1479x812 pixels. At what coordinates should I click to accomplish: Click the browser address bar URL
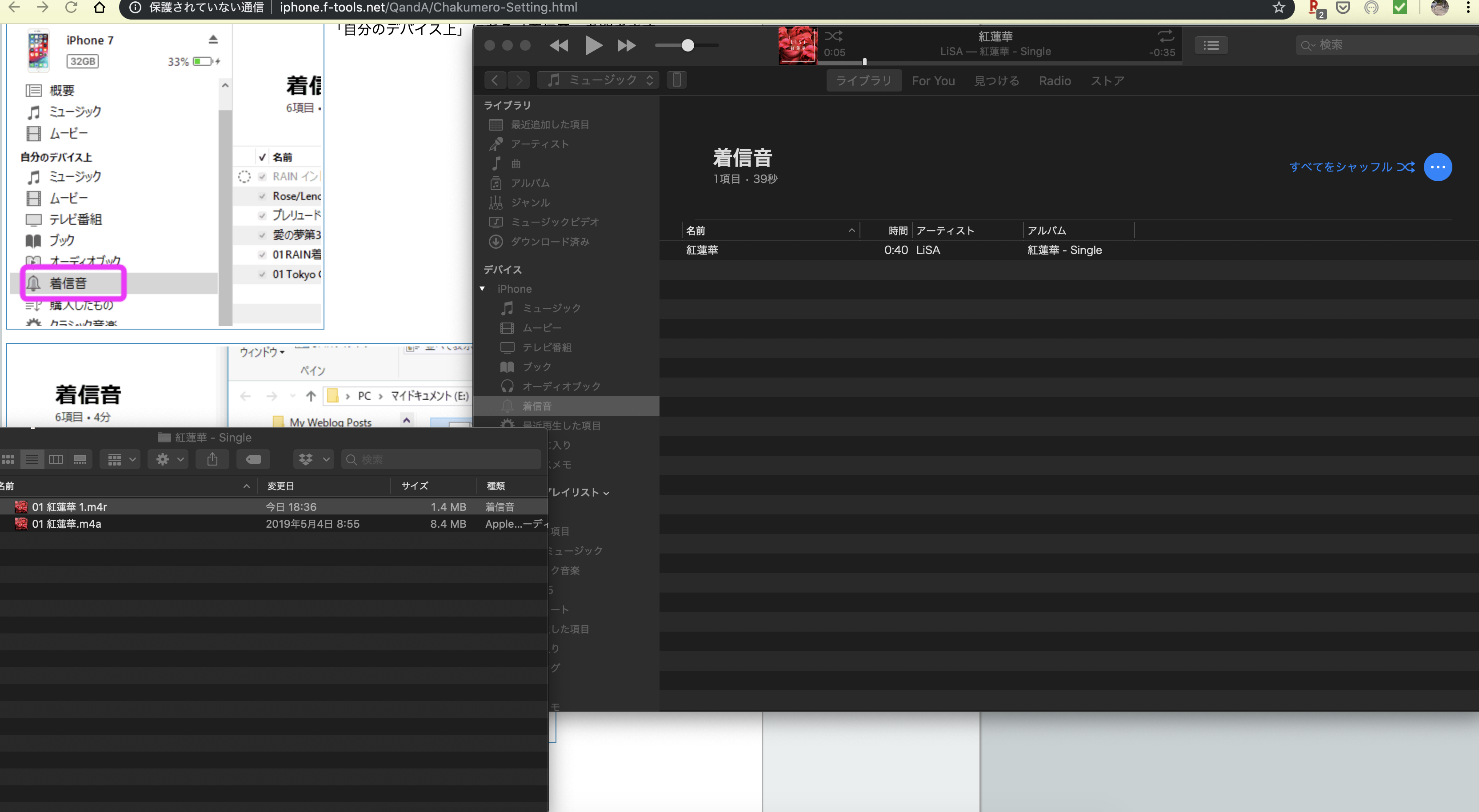428,8
